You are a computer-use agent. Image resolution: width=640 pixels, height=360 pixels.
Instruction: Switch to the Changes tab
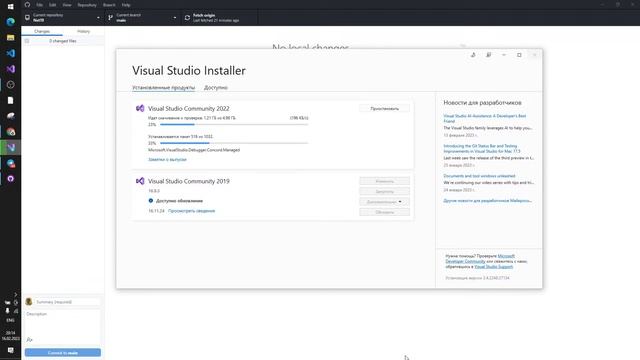coord(42,31)
